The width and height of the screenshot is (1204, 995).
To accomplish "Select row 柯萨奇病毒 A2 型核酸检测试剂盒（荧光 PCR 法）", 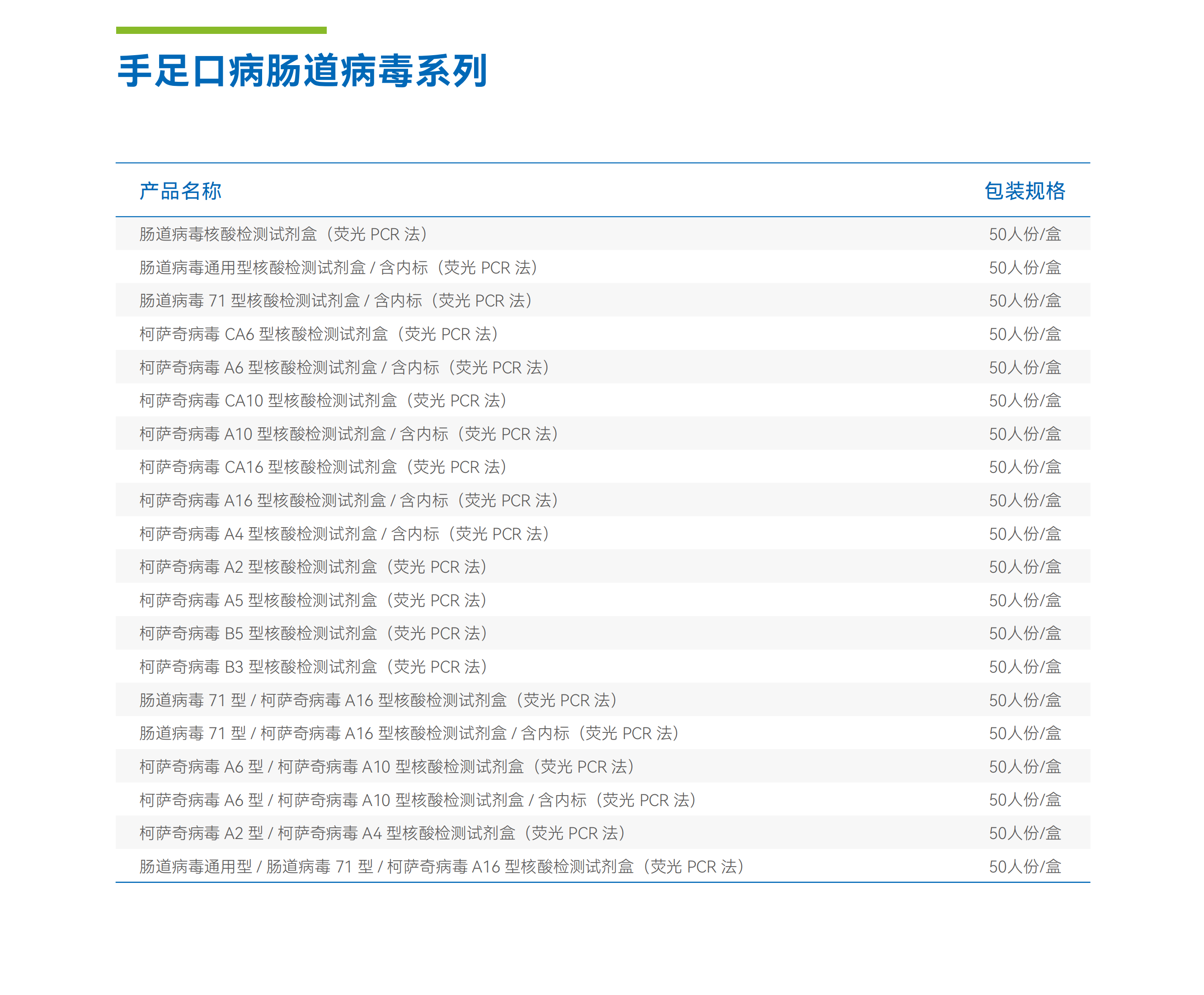I will coord(602,566).
